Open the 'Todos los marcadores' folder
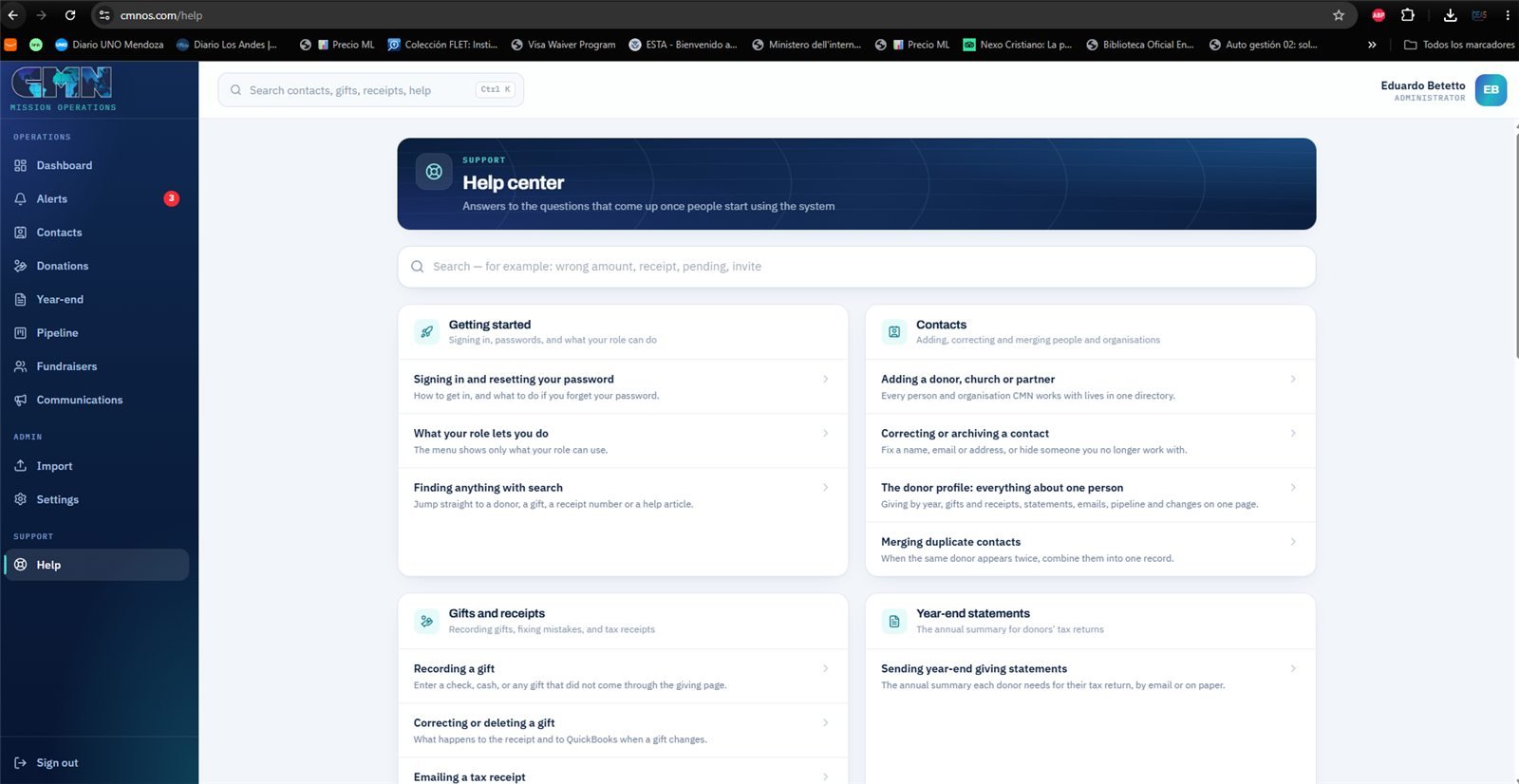 point(1459,45)
